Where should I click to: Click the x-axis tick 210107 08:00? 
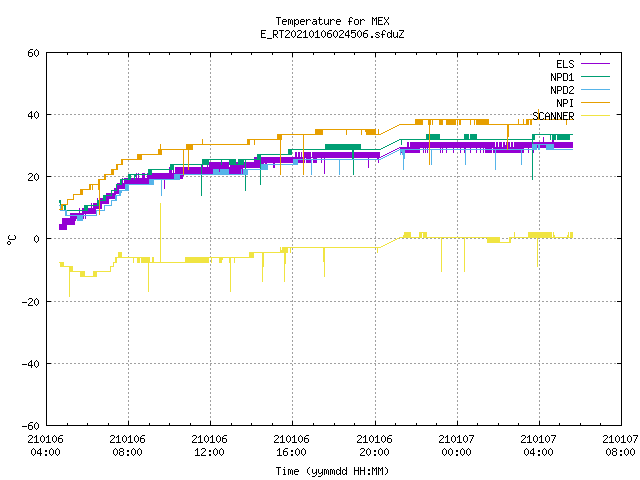pyautogui.click(x=620, y=446)
